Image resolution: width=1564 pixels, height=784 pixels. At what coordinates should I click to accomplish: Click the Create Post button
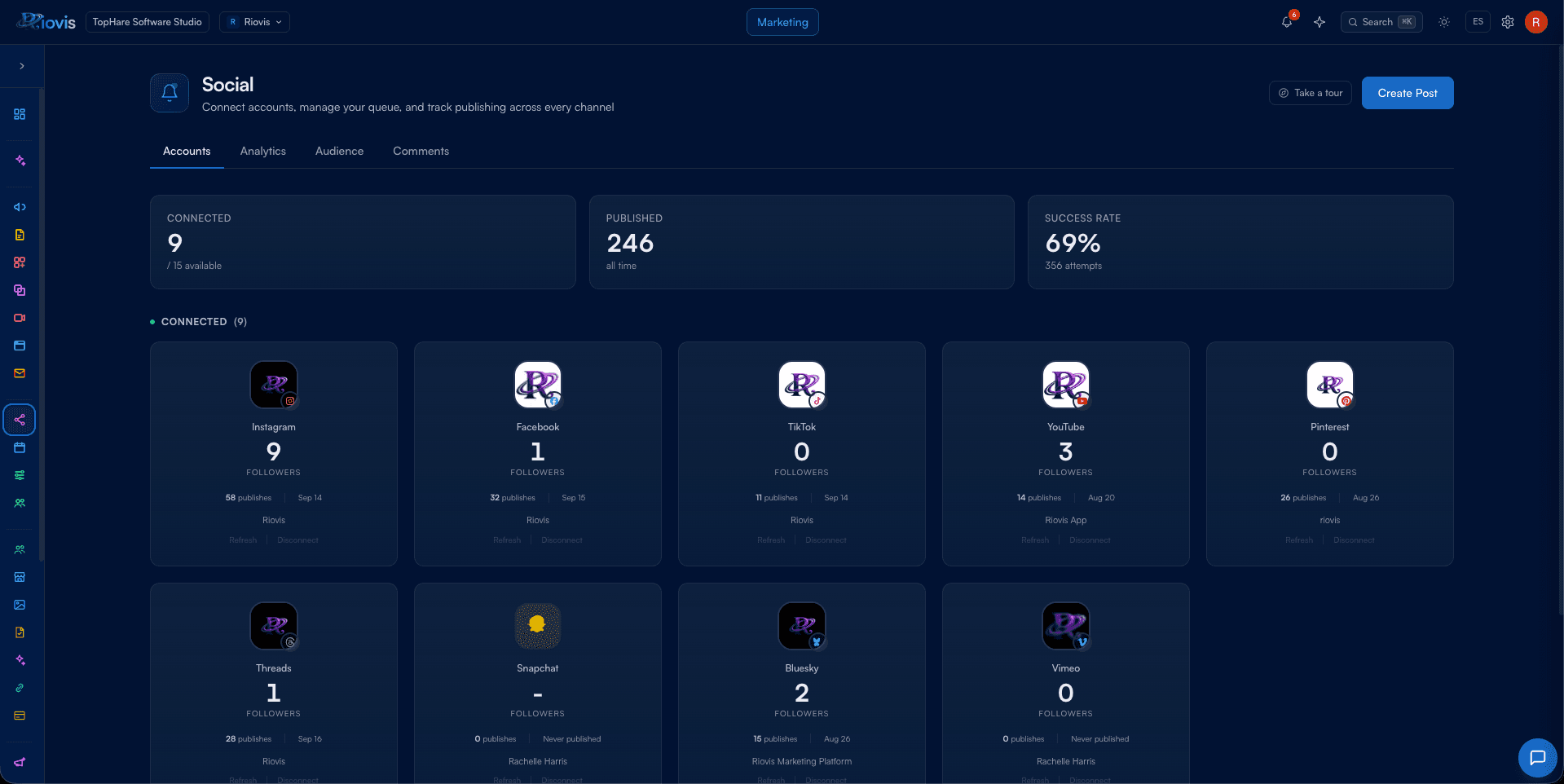coord(1408,93)
